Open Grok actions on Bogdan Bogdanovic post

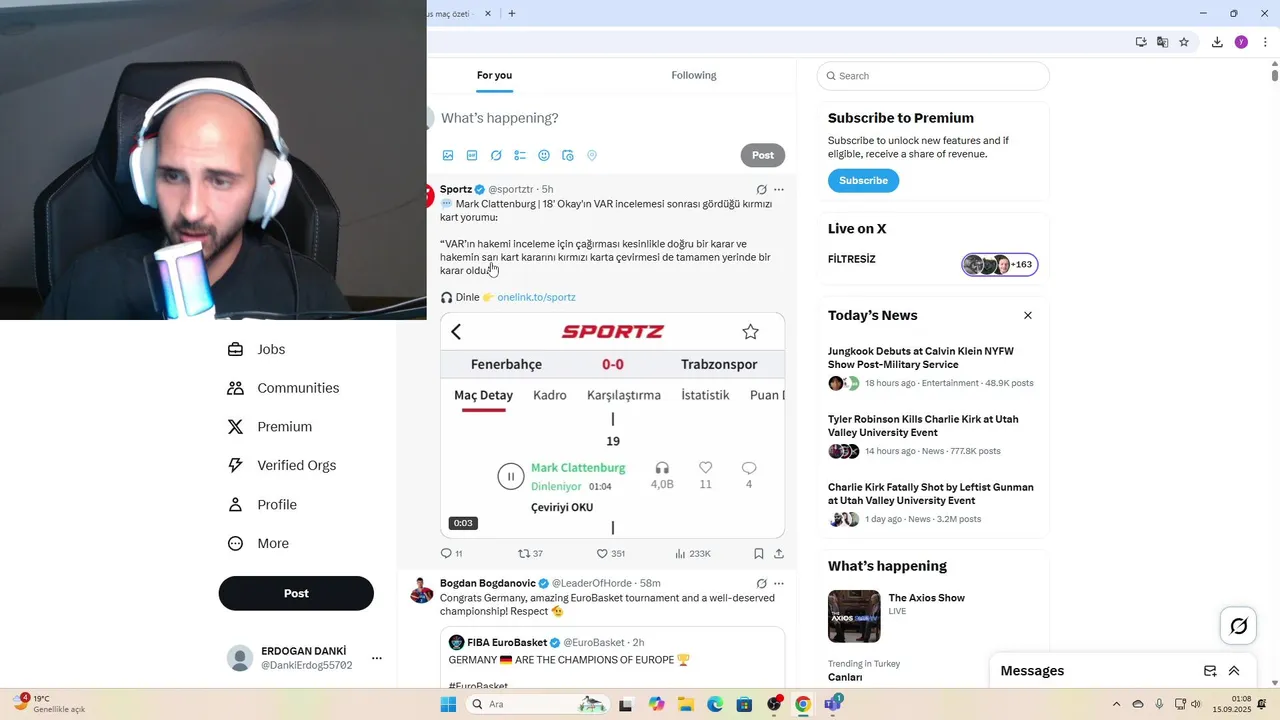(761, 583)
